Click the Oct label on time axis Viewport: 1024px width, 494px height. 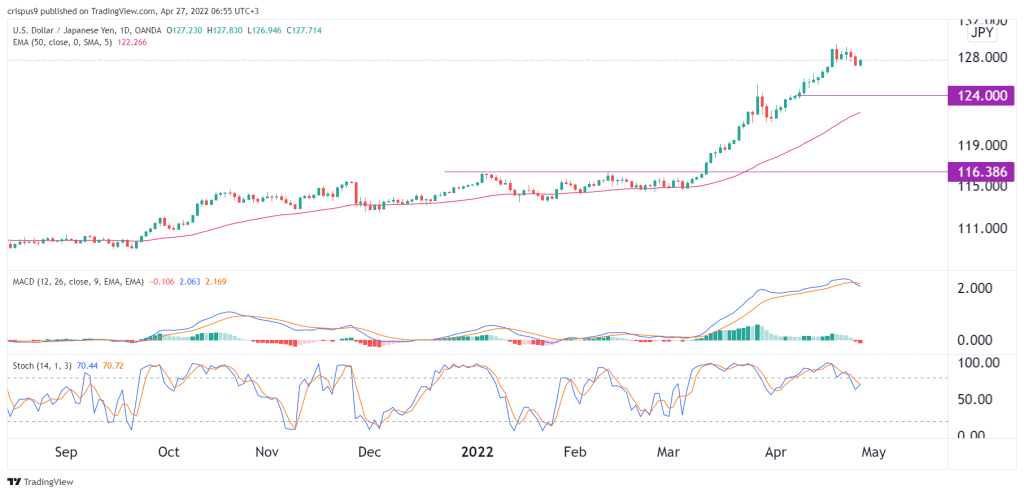[169, 452]
